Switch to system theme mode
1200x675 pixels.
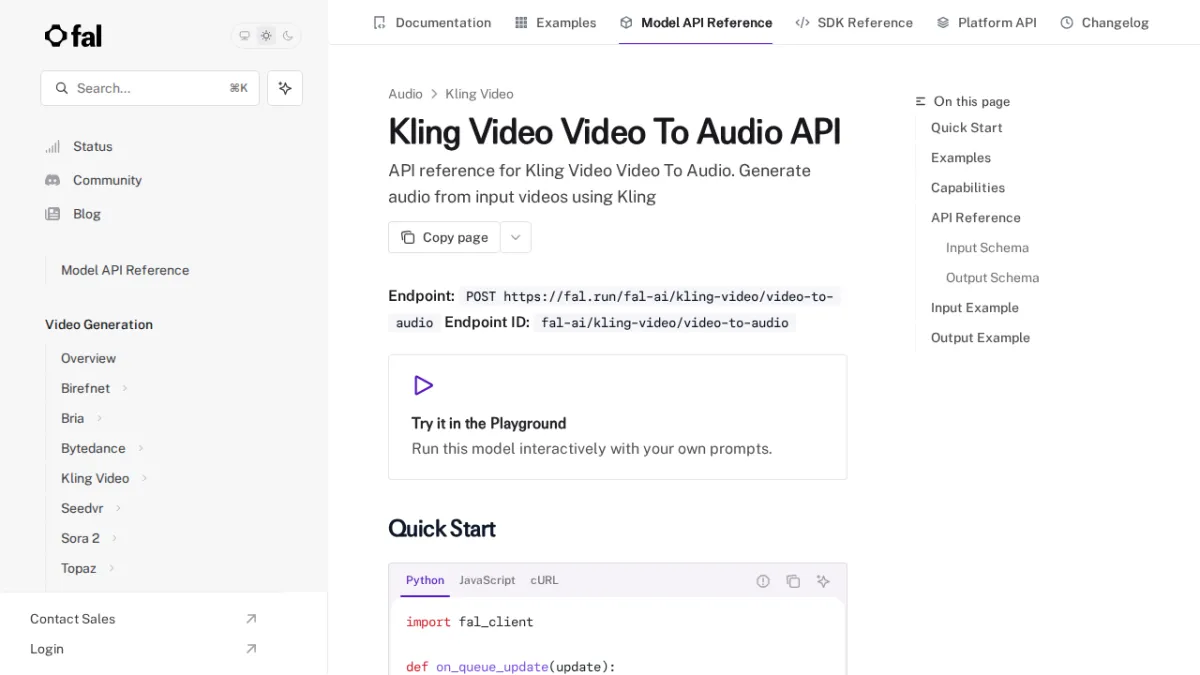(244, 36)
